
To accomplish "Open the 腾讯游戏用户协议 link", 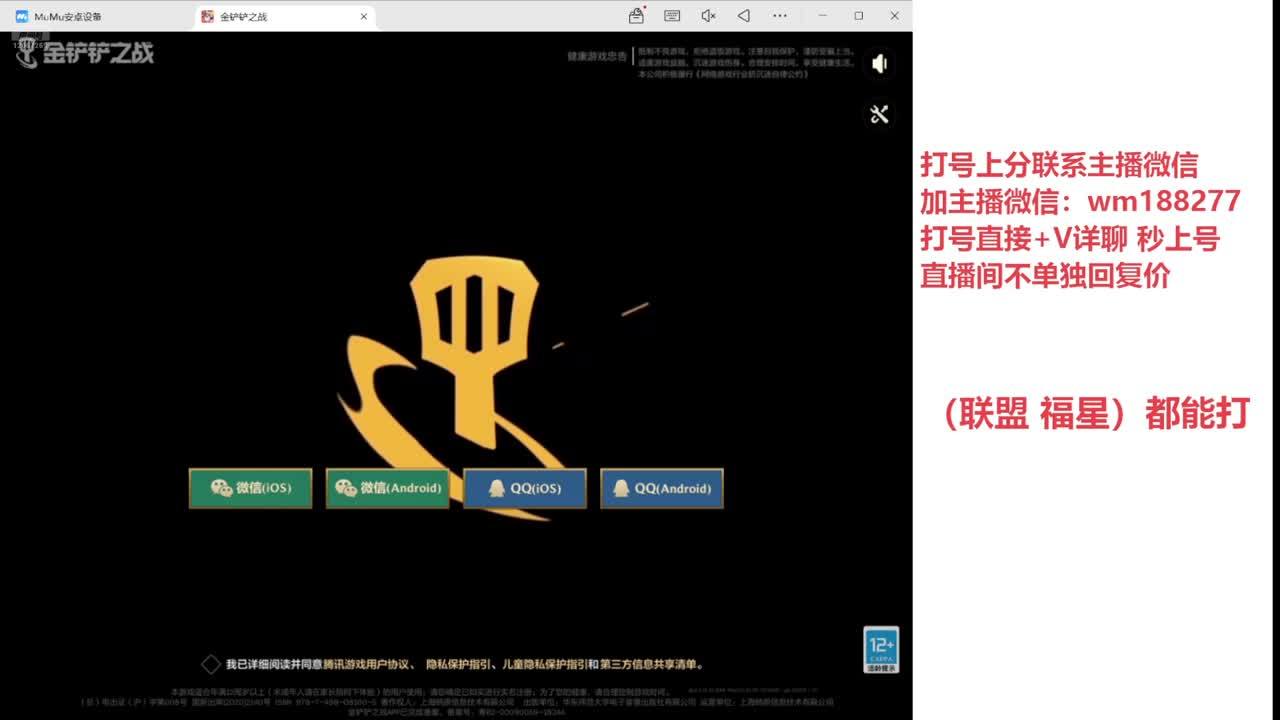I will point(365,664).
